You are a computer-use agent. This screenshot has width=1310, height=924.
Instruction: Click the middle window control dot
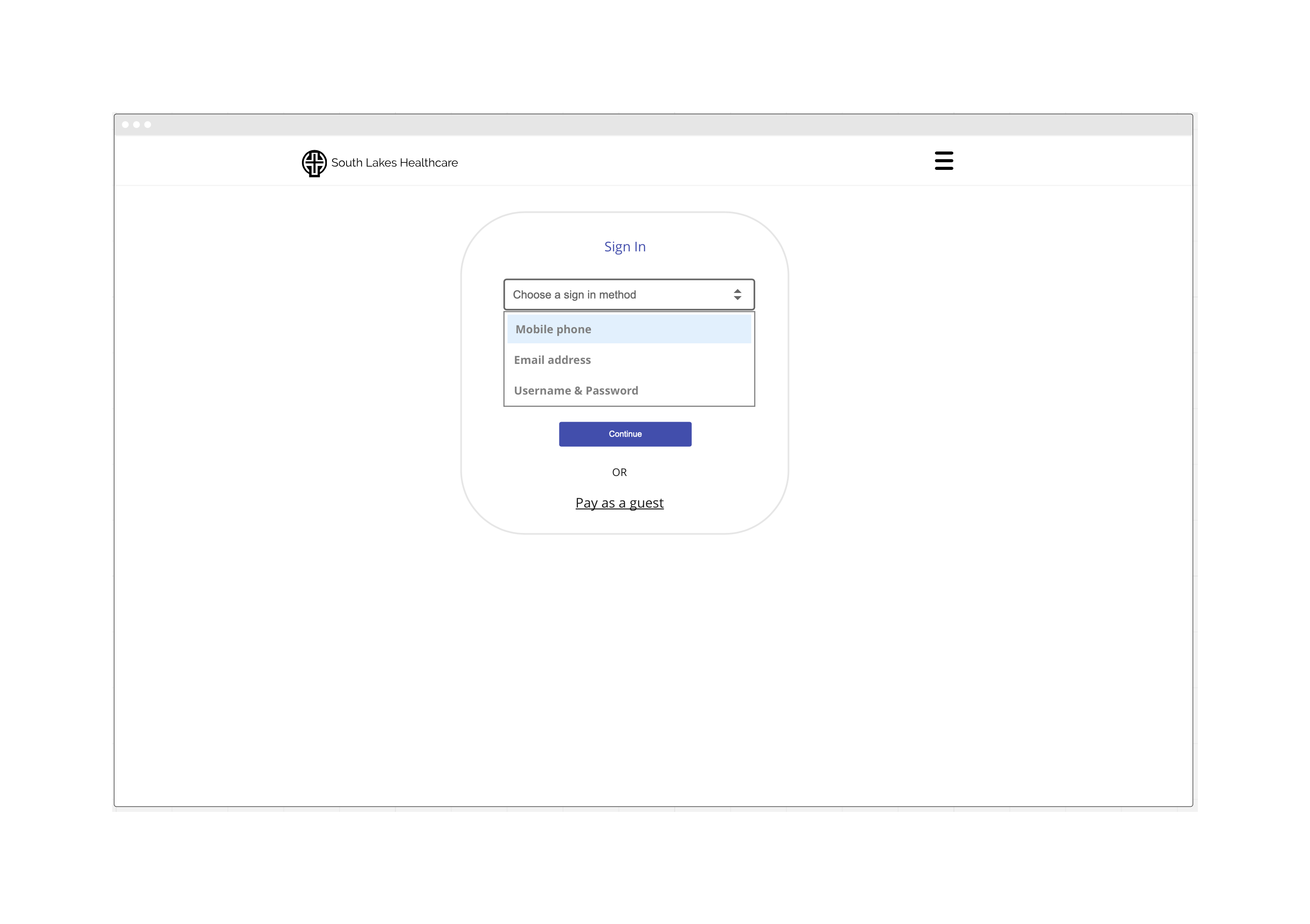point(136,124)
